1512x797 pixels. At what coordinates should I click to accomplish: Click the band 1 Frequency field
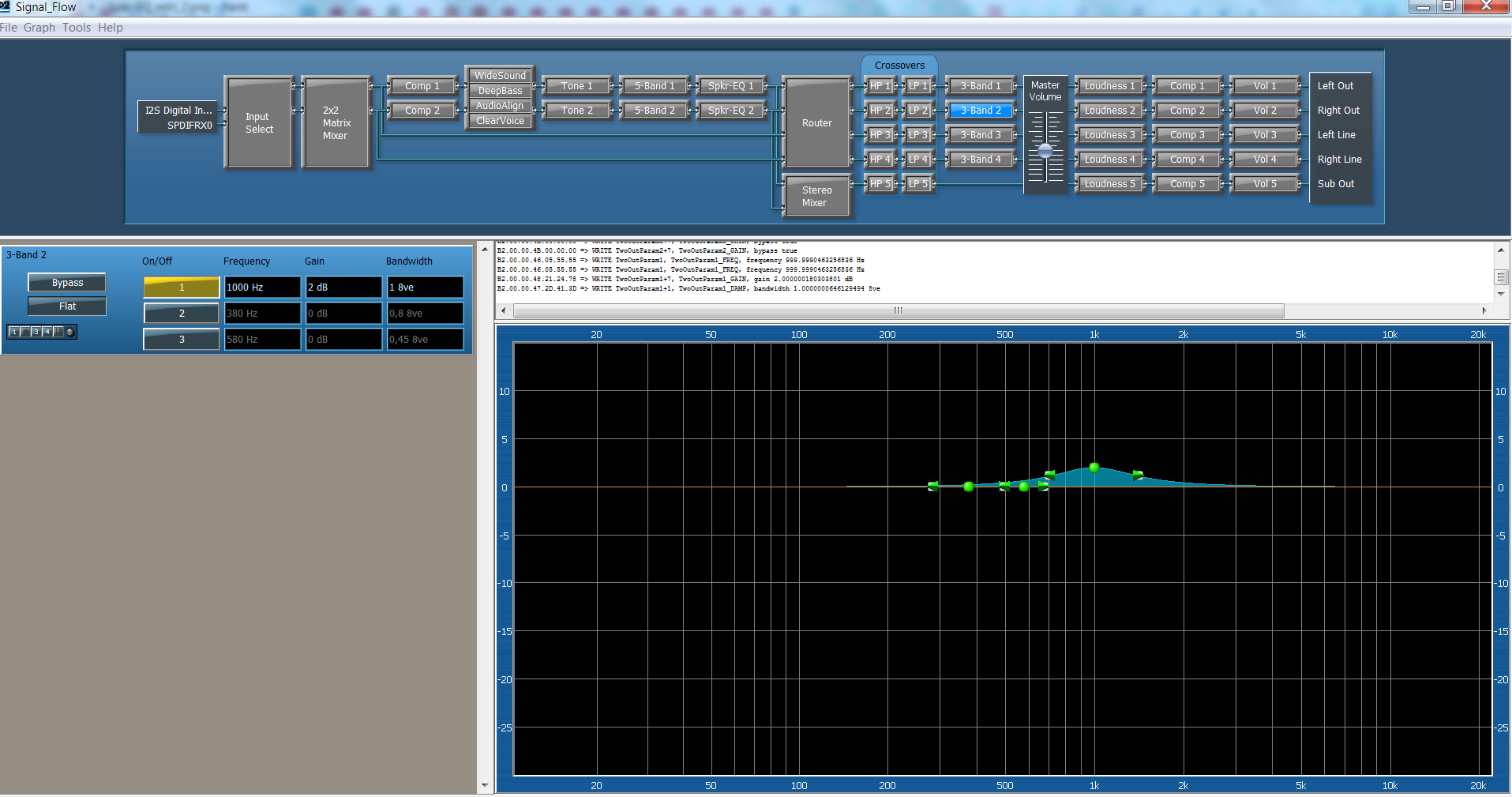point(262,287)
